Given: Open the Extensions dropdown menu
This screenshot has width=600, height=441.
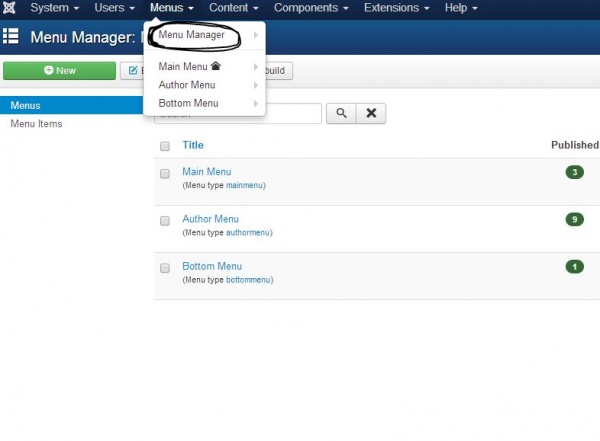Looking at the screenshot, I should (396, 8).
